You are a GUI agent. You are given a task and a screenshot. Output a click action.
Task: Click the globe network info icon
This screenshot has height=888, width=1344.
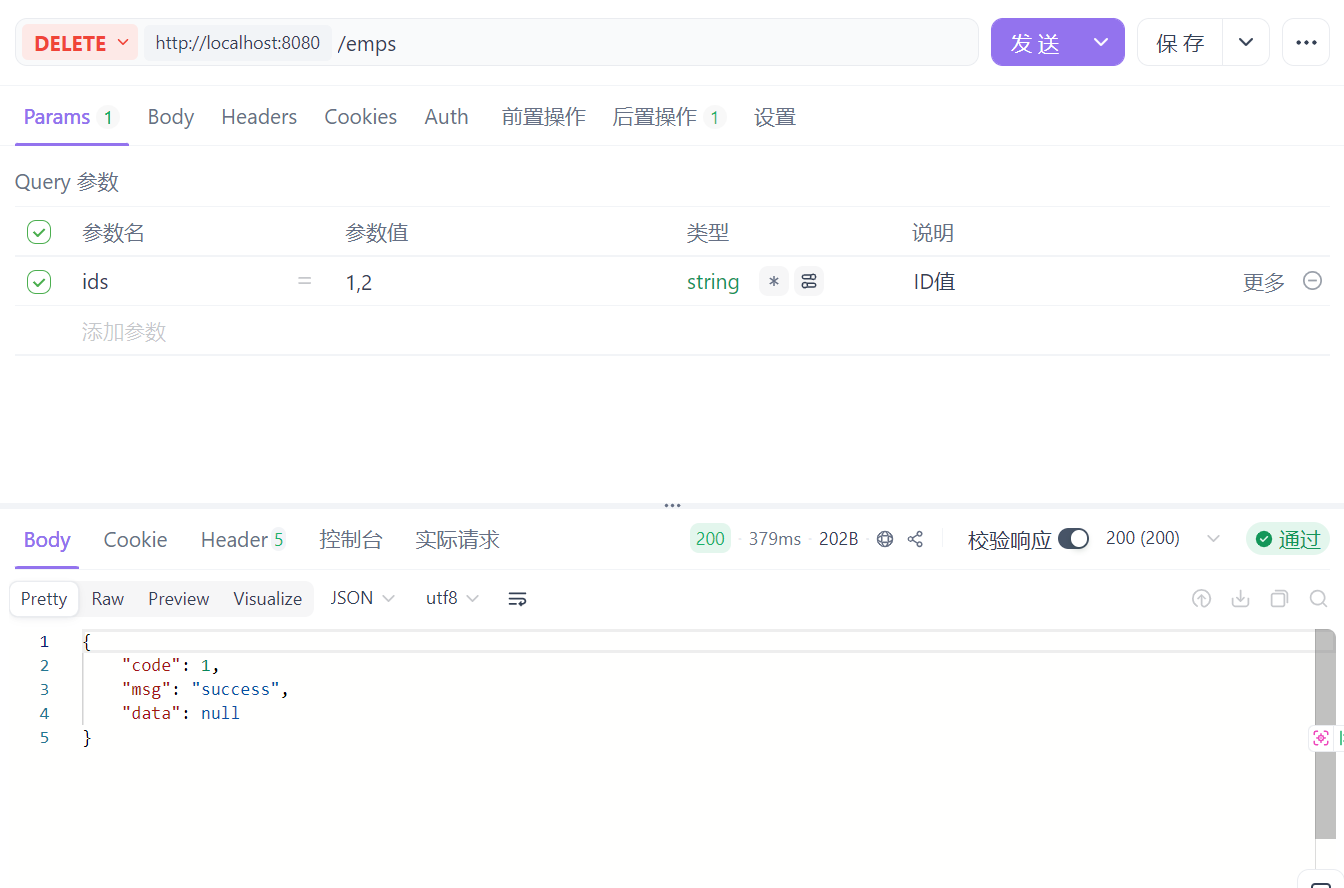pyautogui.click(x=885, y=539)
